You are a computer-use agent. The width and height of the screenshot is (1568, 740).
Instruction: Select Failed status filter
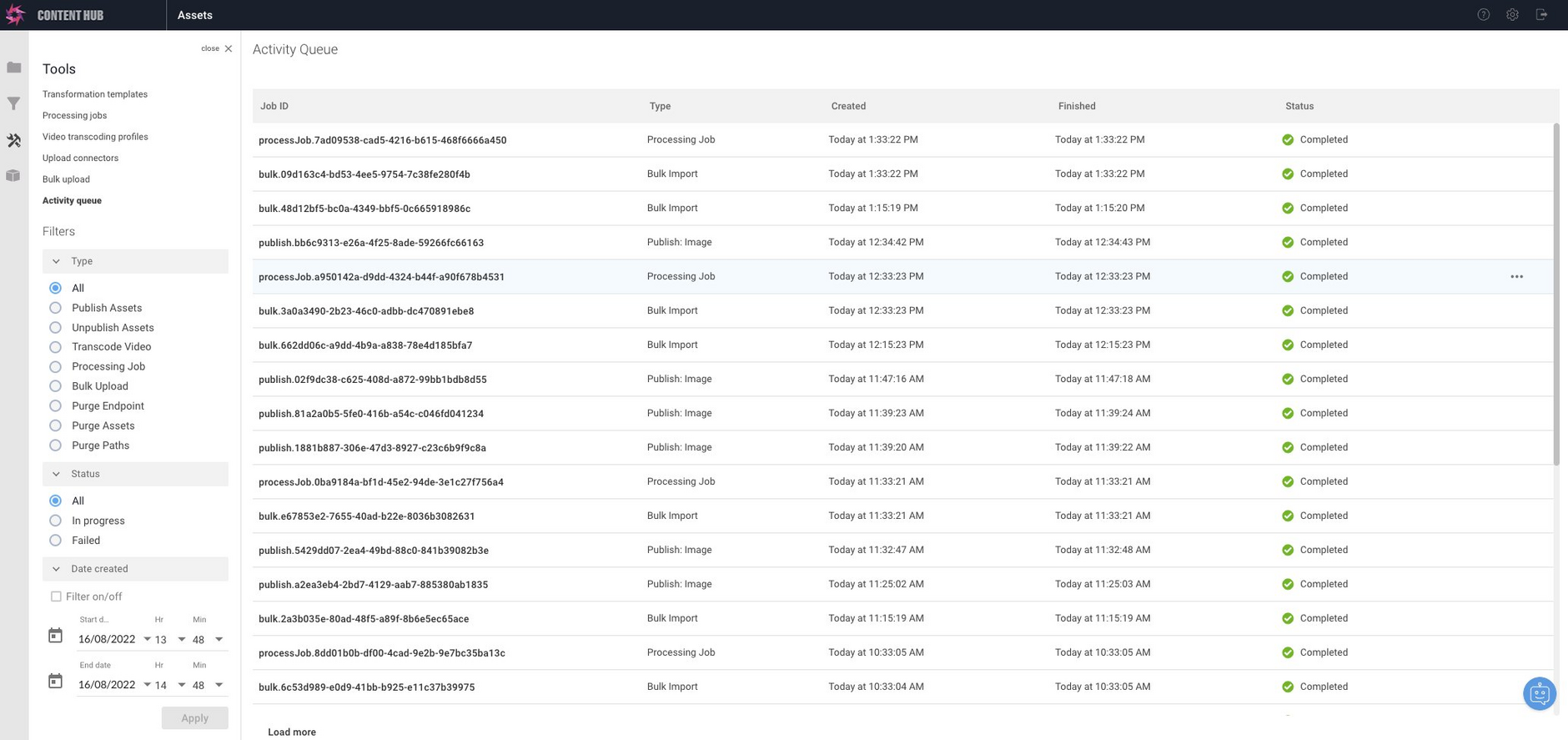pos(56,541)
